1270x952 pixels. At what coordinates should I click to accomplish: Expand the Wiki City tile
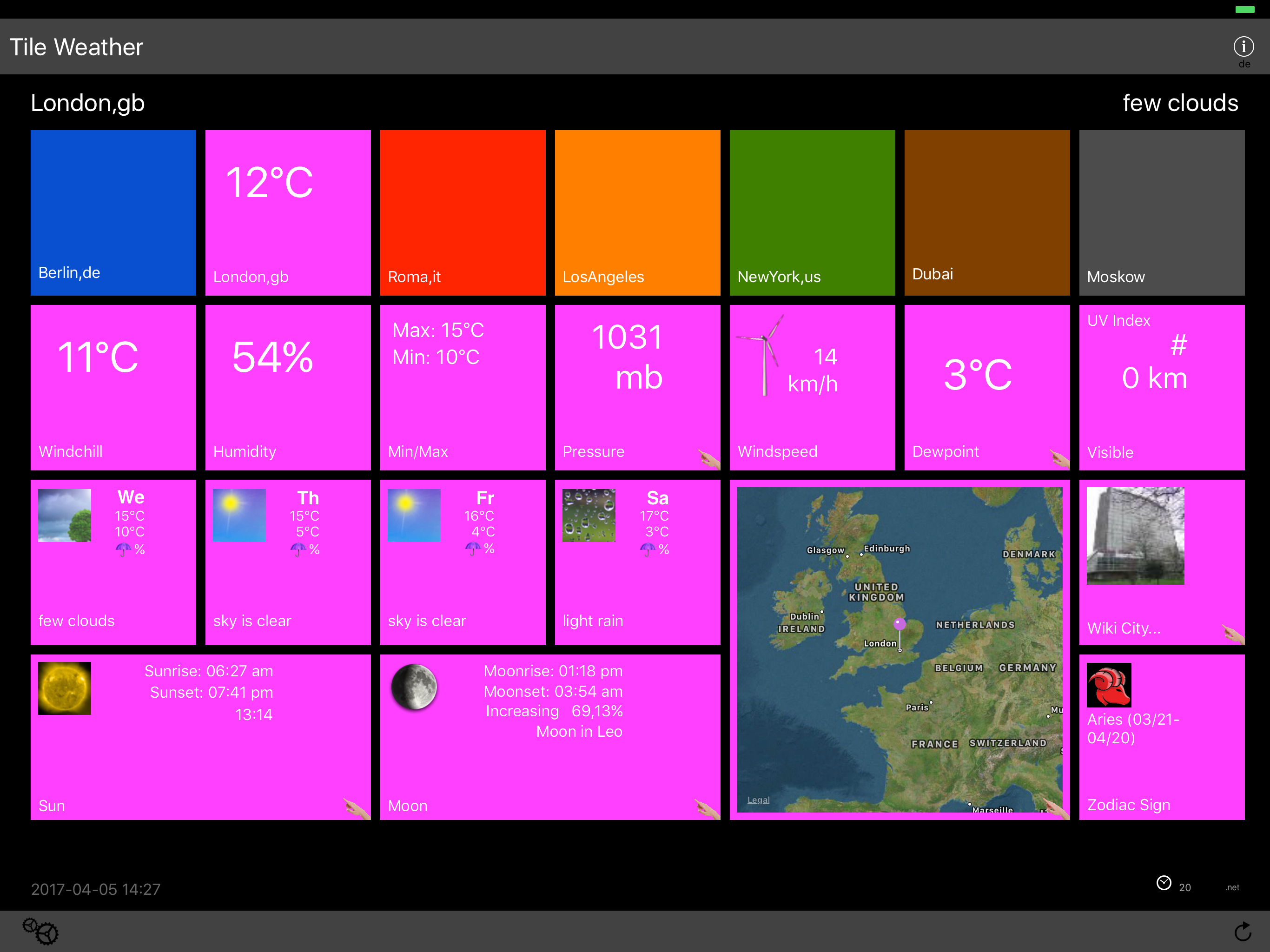[x=1162, y=562]
